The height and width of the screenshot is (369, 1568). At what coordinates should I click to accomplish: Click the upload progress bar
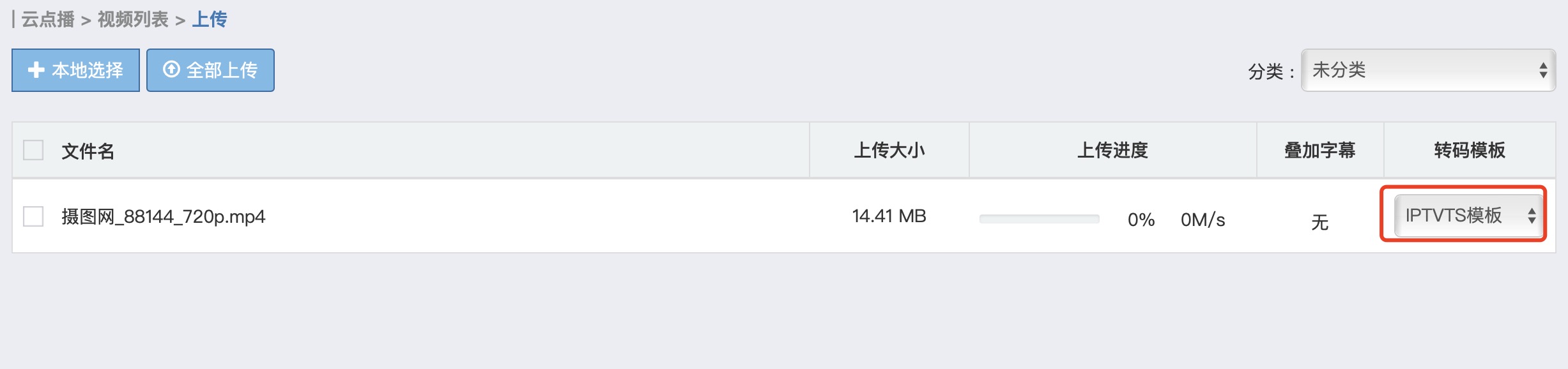(1039, 219)
